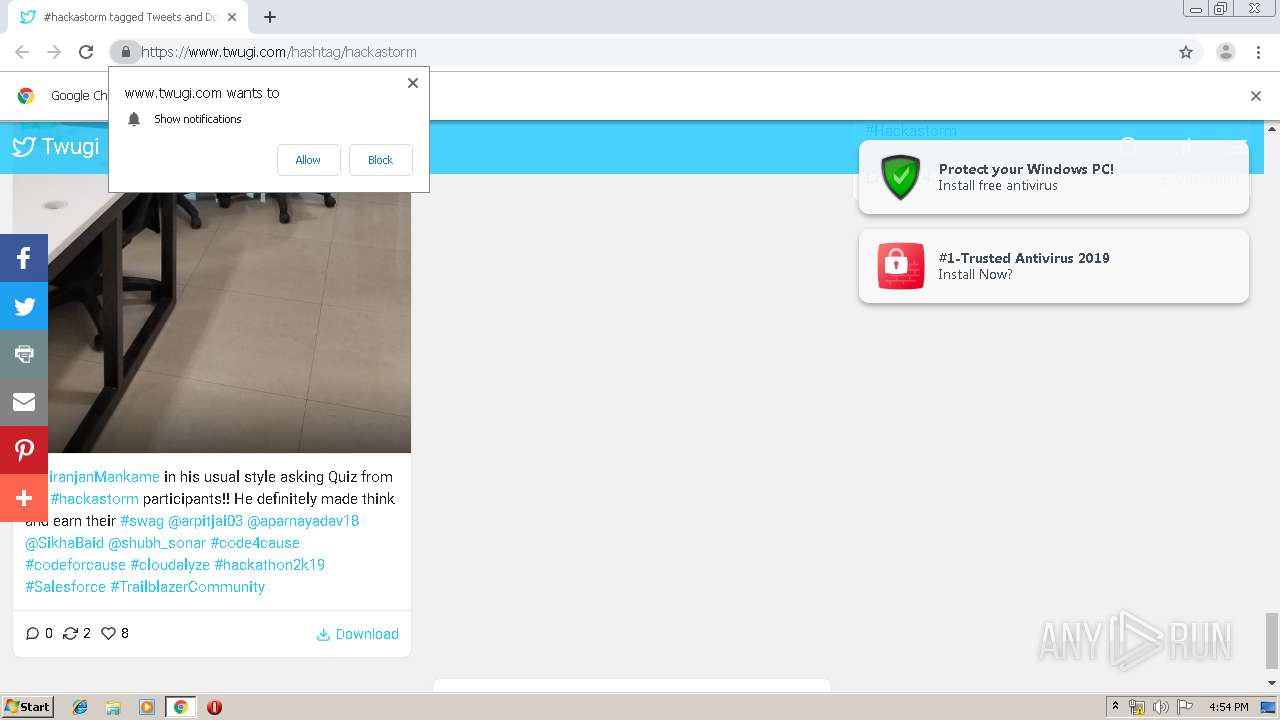Open @aparnayadav18 profile link
Screen dimensions: 1280x720
pos(303,521)
